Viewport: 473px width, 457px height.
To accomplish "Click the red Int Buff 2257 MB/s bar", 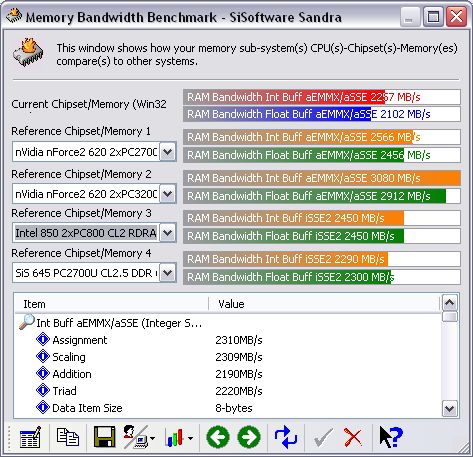I will pyautogui.click(x=322, y=97).
